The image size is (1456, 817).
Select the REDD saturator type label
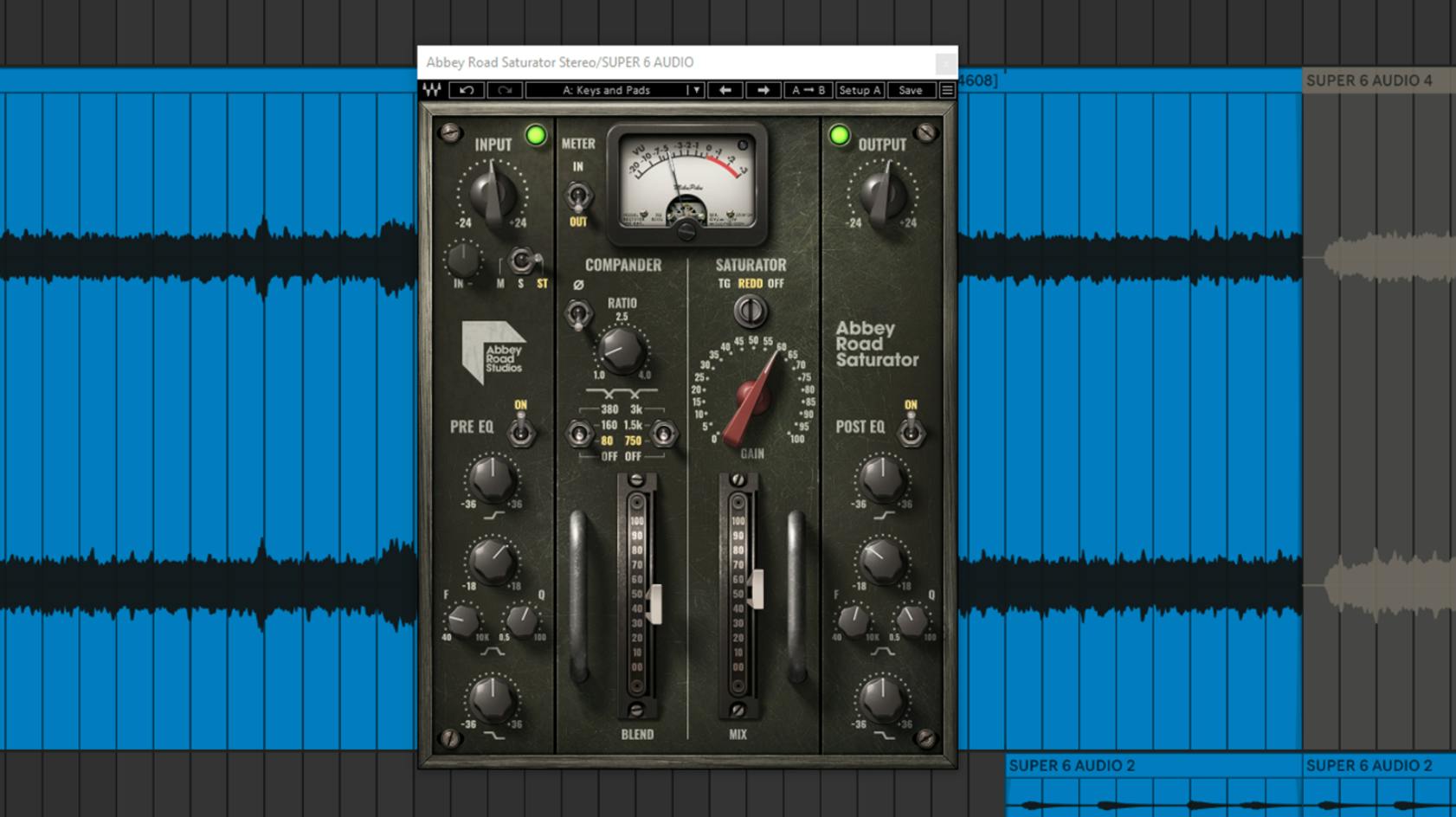pos(751,283)
